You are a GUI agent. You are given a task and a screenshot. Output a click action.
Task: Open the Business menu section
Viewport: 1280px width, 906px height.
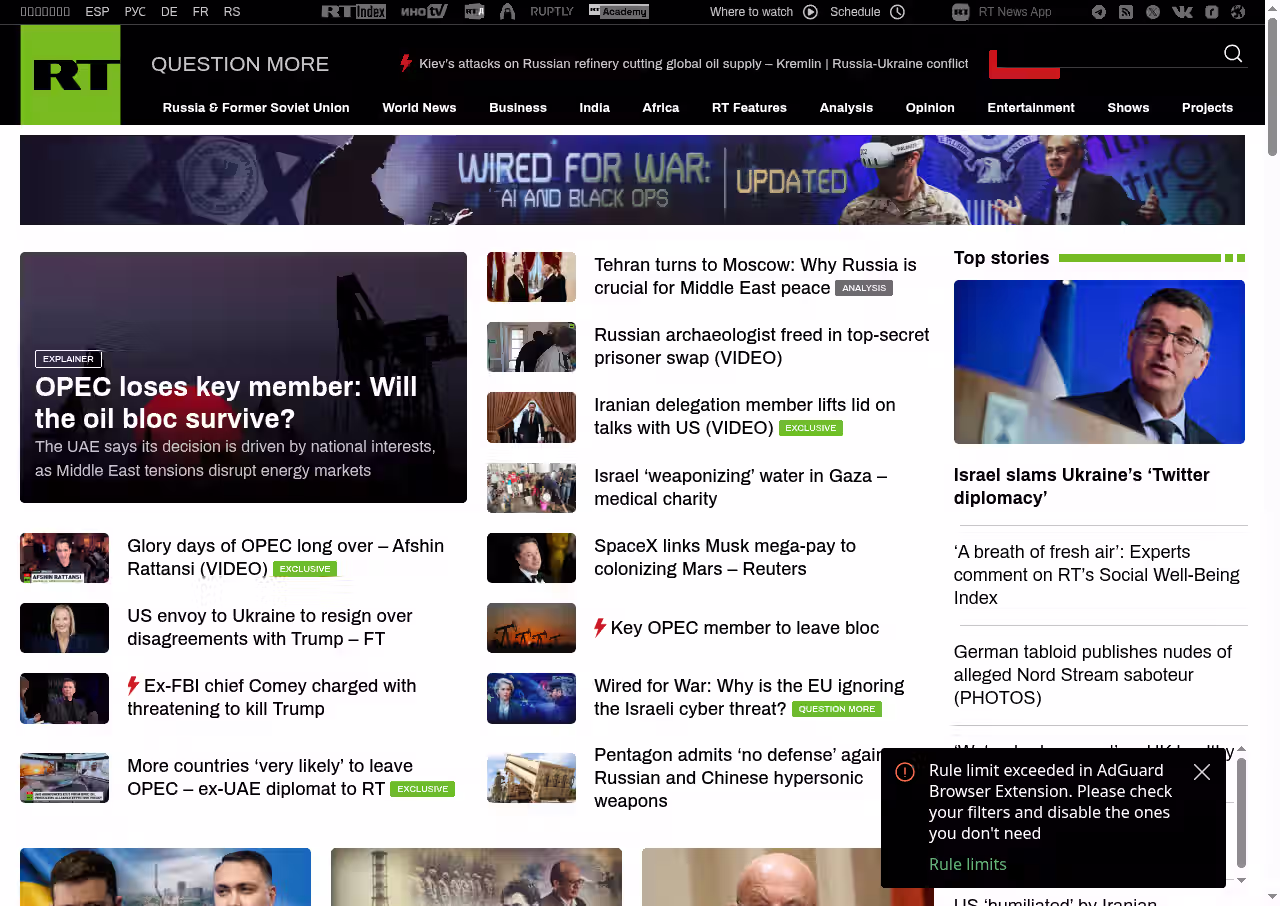pyautogui.click(x=517, y=108)
